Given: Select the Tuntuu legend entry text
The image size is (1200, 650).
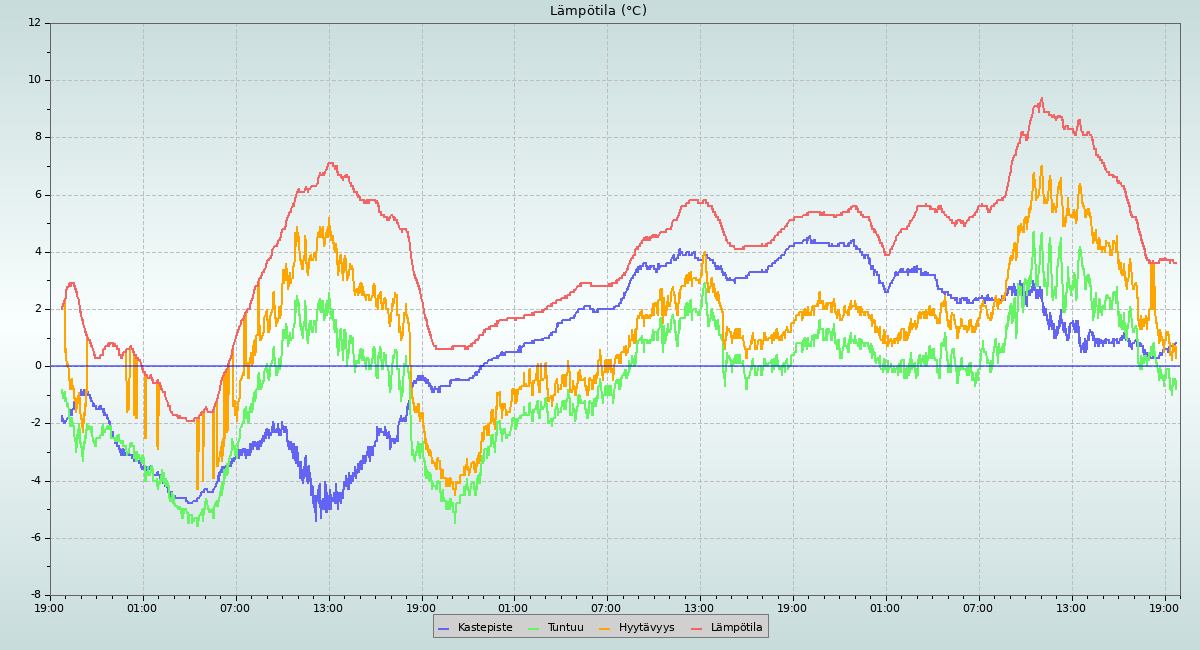Looking at the screenshot, I should tap(565, 627).
